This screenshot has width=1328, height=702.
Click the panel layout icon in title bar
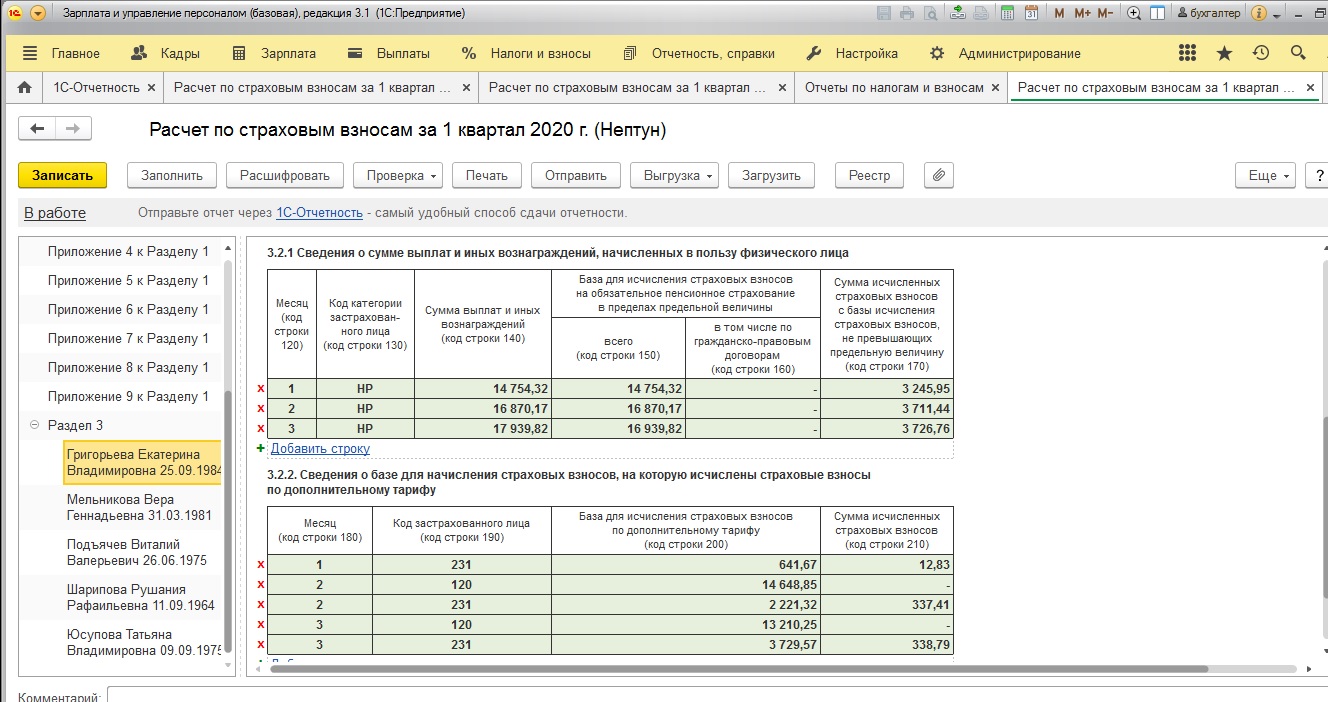click(x=1157, y=14)
